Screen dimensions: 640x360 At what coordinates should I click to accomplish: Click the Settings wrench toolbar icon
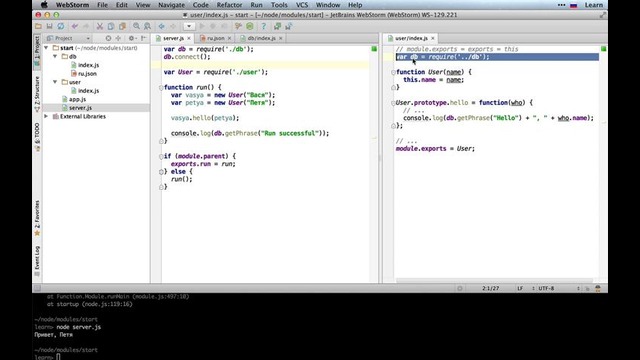[x=238, y=26]
